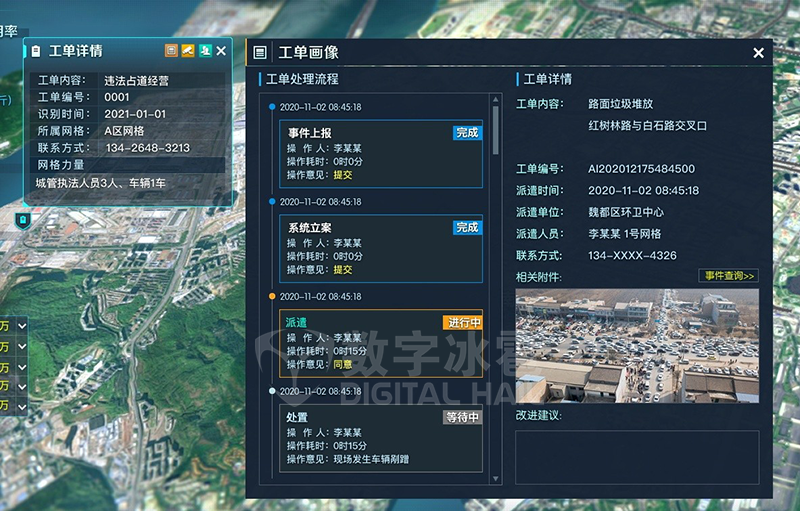Click the green personnel icon in 工单详情 header
The width and height of the screenshot is (800, 511).
pyautogui.click(x=204, y=50)
